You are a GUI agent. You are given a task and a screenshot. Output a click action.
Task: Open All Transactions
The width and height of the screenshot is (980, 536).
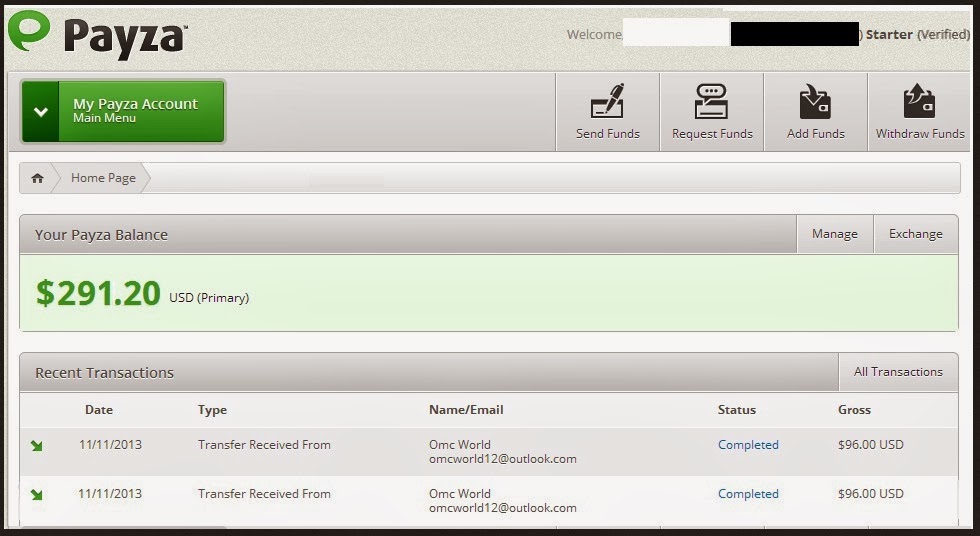coord(898,372)
